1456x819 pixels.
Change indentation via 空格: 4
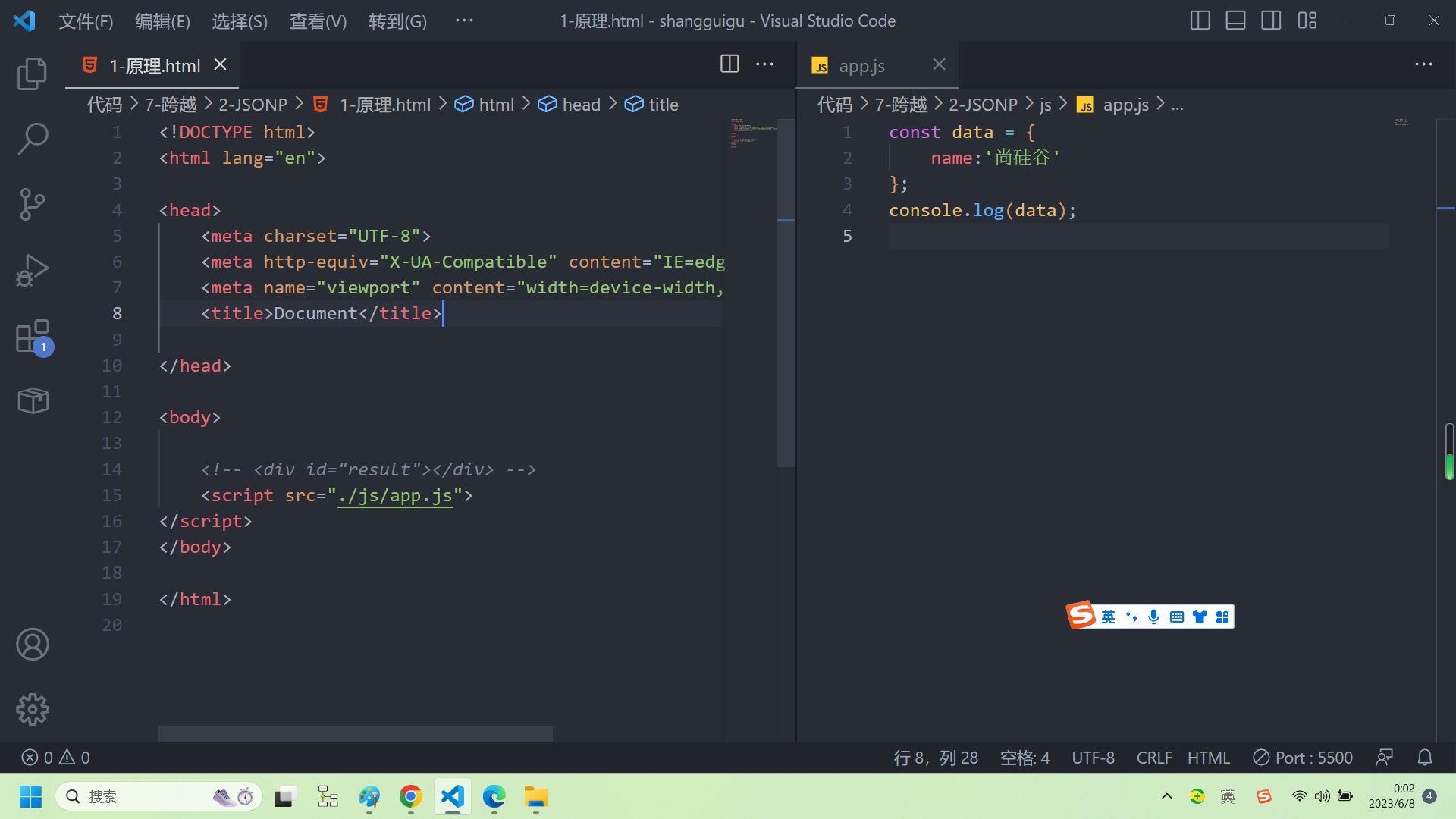tap(1025, 758)
